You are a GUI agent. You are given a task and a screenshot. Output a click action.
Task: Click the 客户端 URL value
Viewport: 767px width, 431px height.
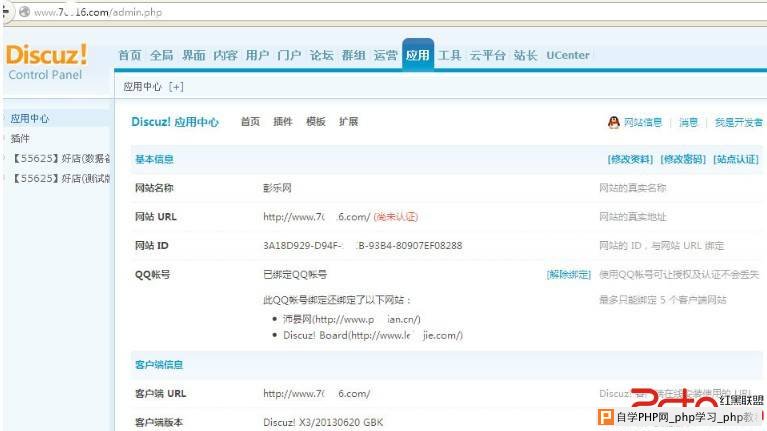coord(316,393)
